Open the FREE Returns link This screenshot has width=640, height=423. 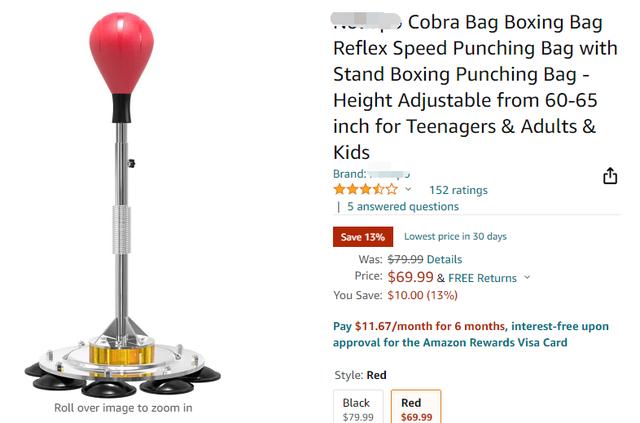coord(482,278)
